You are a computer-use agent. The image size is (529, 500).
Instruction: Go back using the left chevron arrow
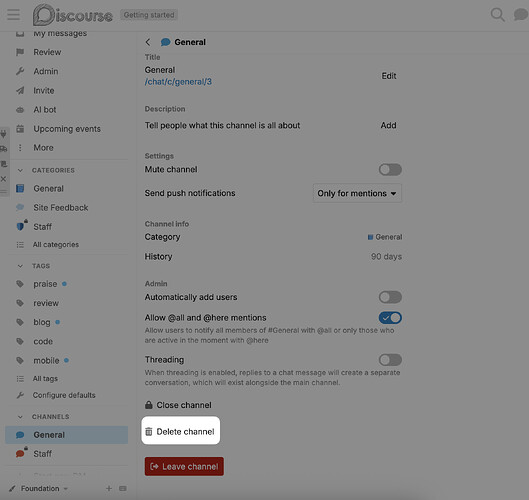click(x=148, y=42)
